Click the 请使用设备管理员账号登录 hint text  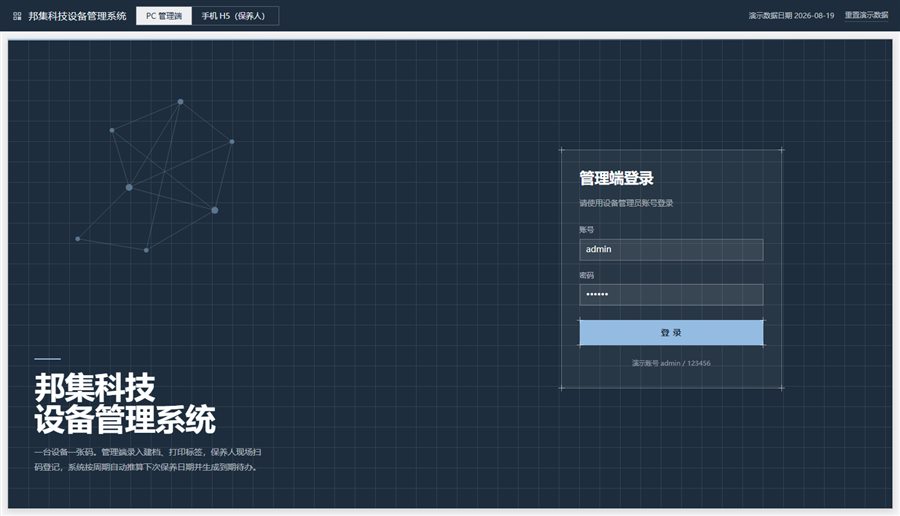click(626, 203)
